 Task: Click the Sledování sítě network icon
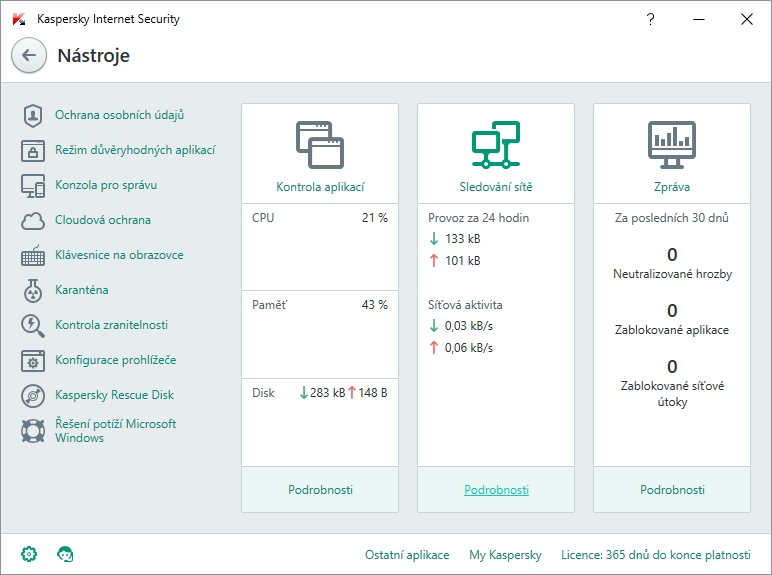point(496,146)
